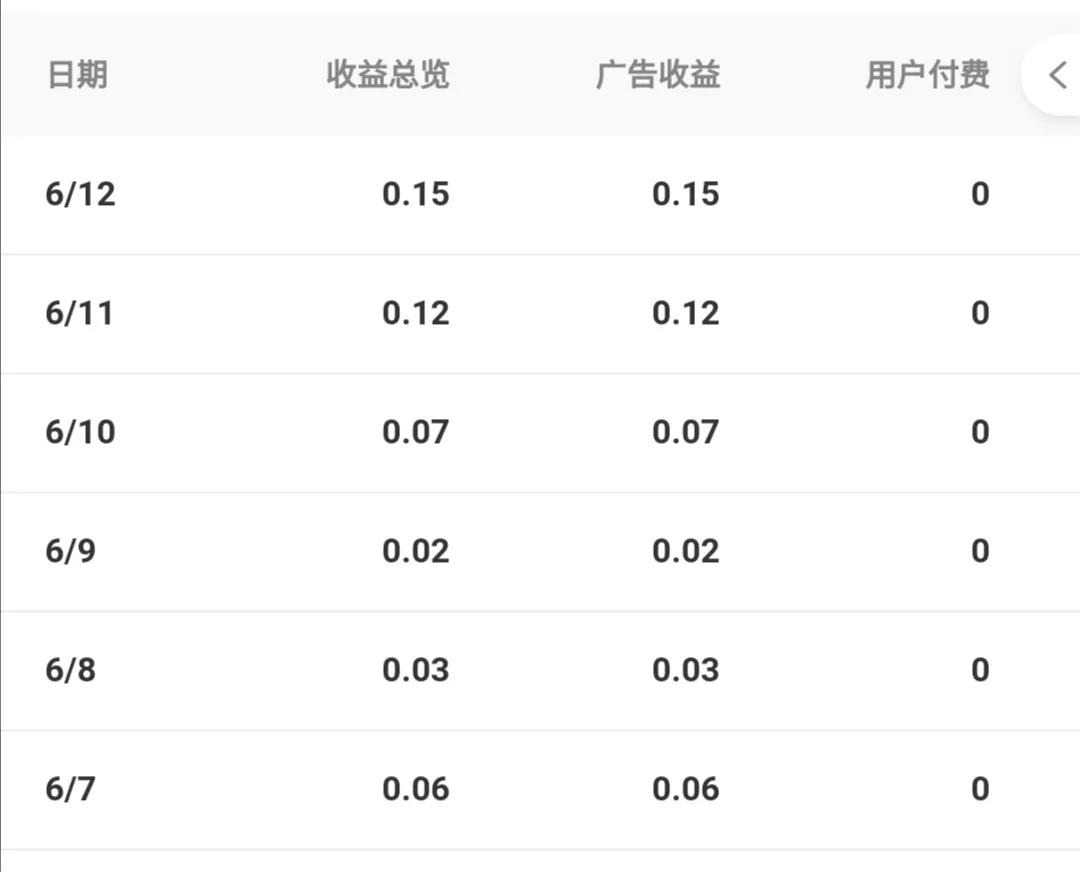Select the 0 payment value for 6/9
Viewport: 1080px width, 872px height.
(x=981, y=551)
